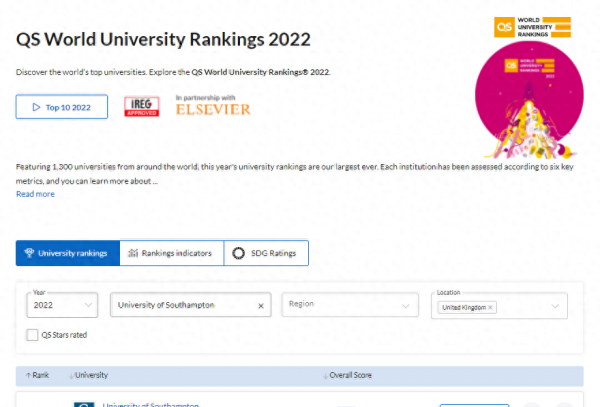The image size is (600, 407).
Task: Enable the QS Stars rated checkbox
Action: (x=32, y=335)
